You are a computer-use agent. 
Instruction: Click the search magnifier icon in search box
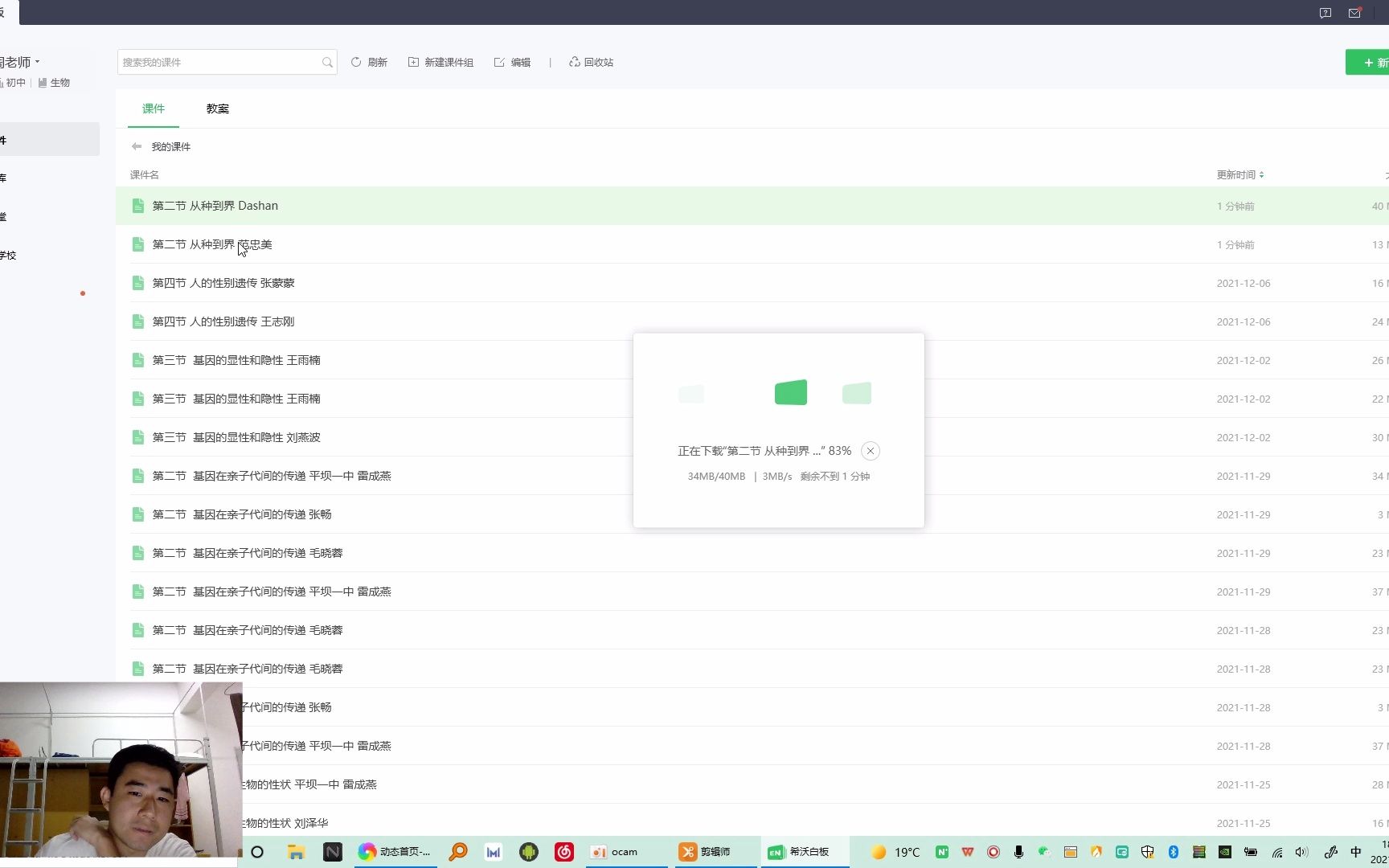tap(327, 62)
